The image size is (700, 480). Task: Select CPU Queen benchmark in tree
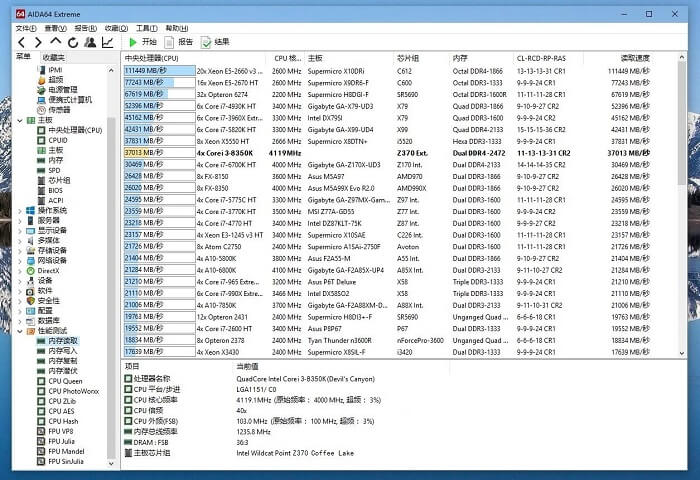pos(66,381)
